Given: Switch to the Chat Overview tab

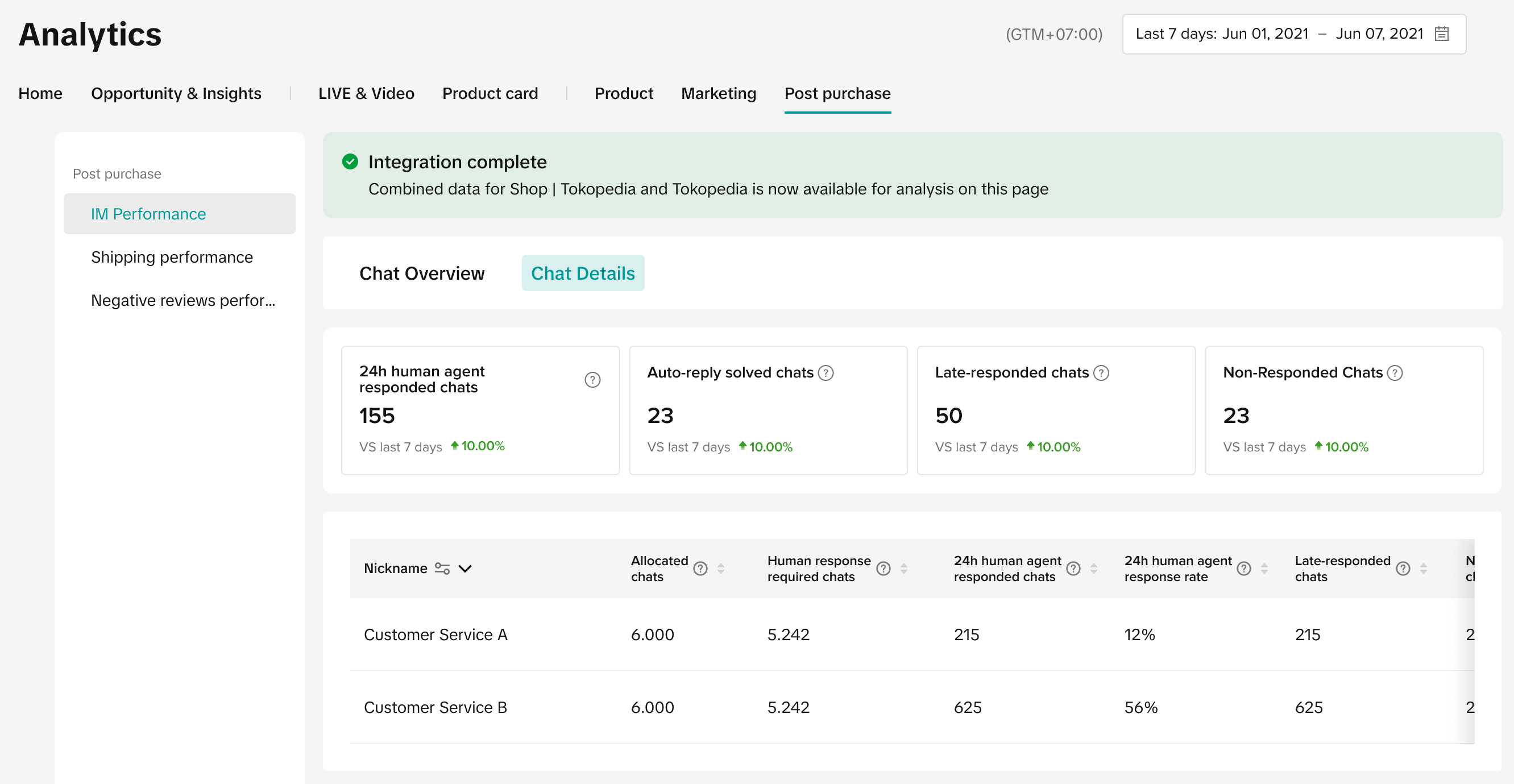Looking at the screenshot, I should pos(421,273).
